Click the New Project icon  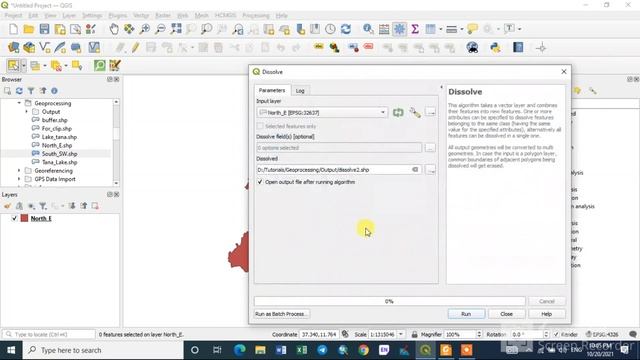click(13, 29)
